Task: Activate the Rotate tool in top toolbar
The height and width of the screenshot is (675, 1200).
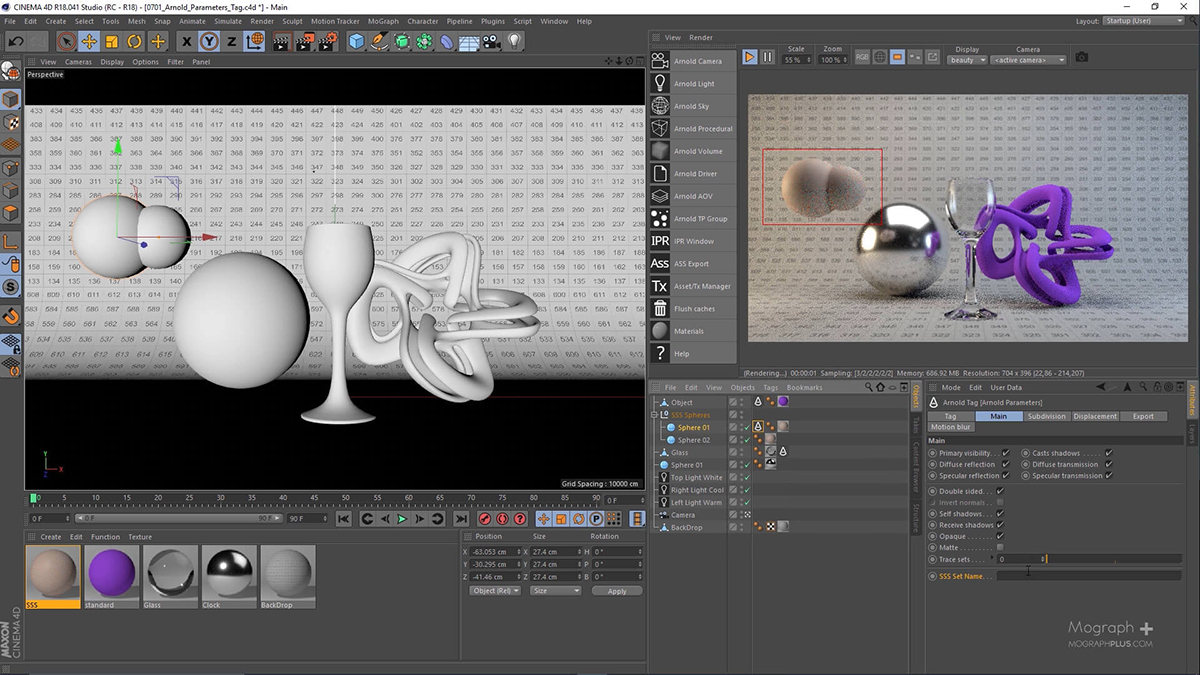Action: [x=134, y=41]
